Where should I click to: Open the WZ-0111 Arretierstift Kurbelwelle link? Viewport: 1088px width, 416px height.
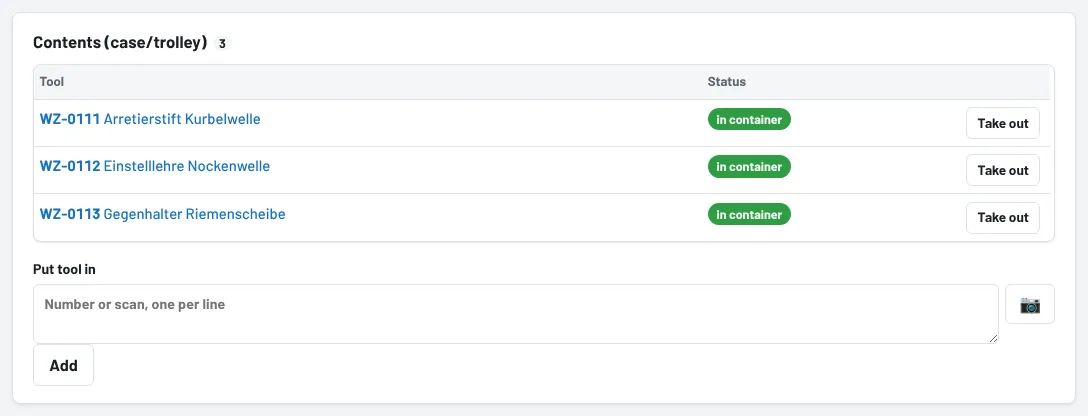coord(150,119)
